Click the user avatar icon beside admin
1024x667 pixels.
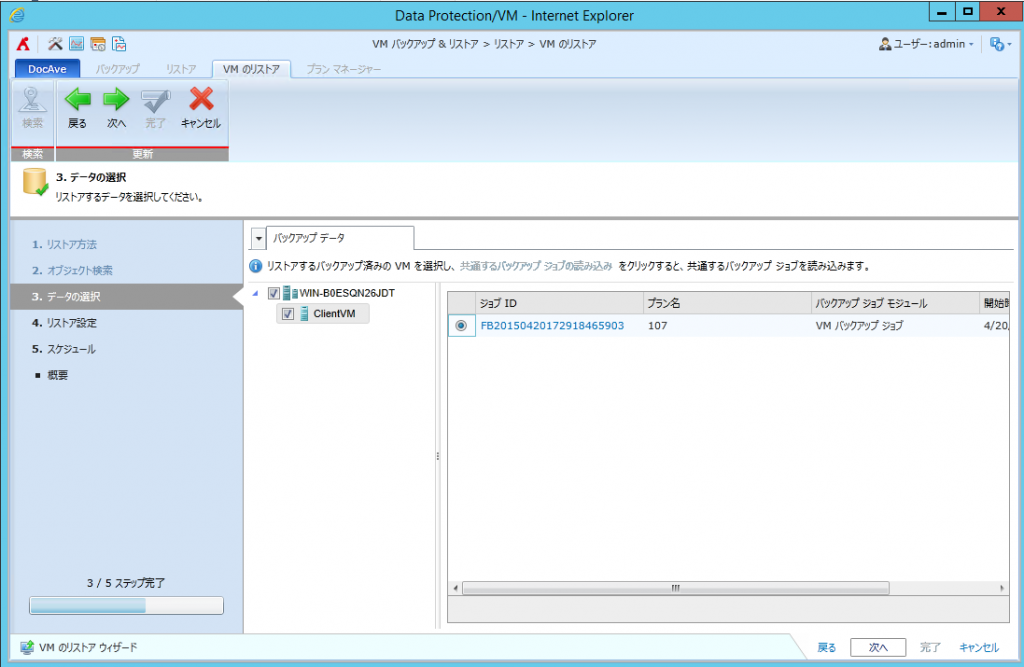click(x=885, y=44)
